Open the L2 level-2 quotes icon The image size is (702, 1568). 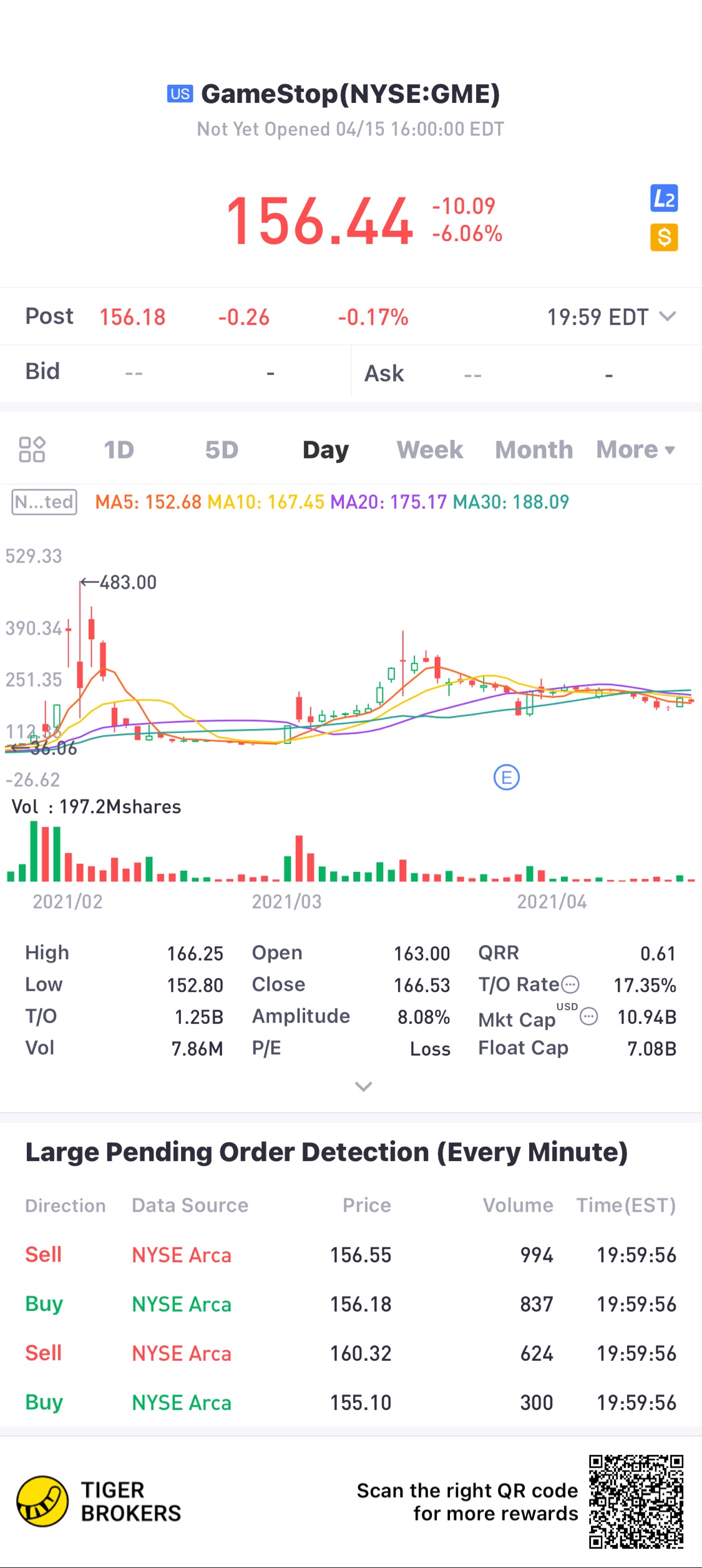coord(664,198)
